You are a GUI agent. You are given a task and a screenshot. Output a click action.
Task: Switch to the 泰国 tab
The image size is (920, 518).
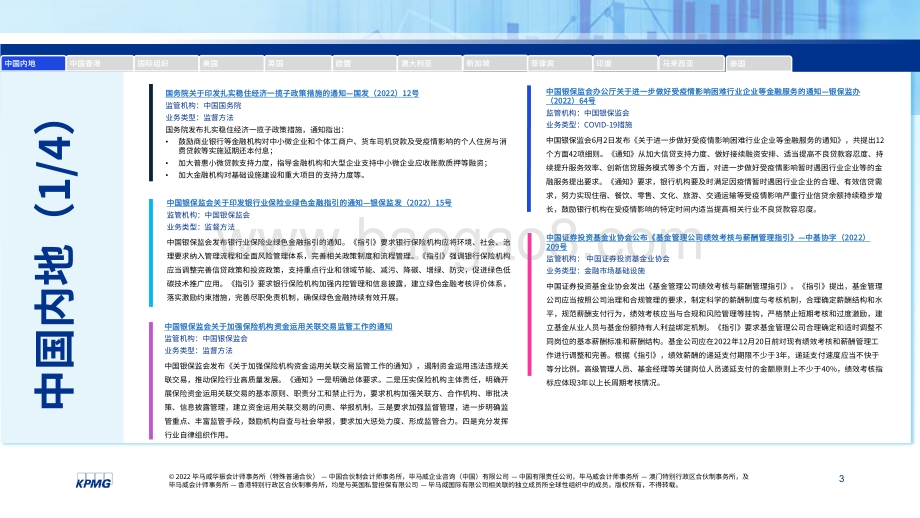(759, 63)
